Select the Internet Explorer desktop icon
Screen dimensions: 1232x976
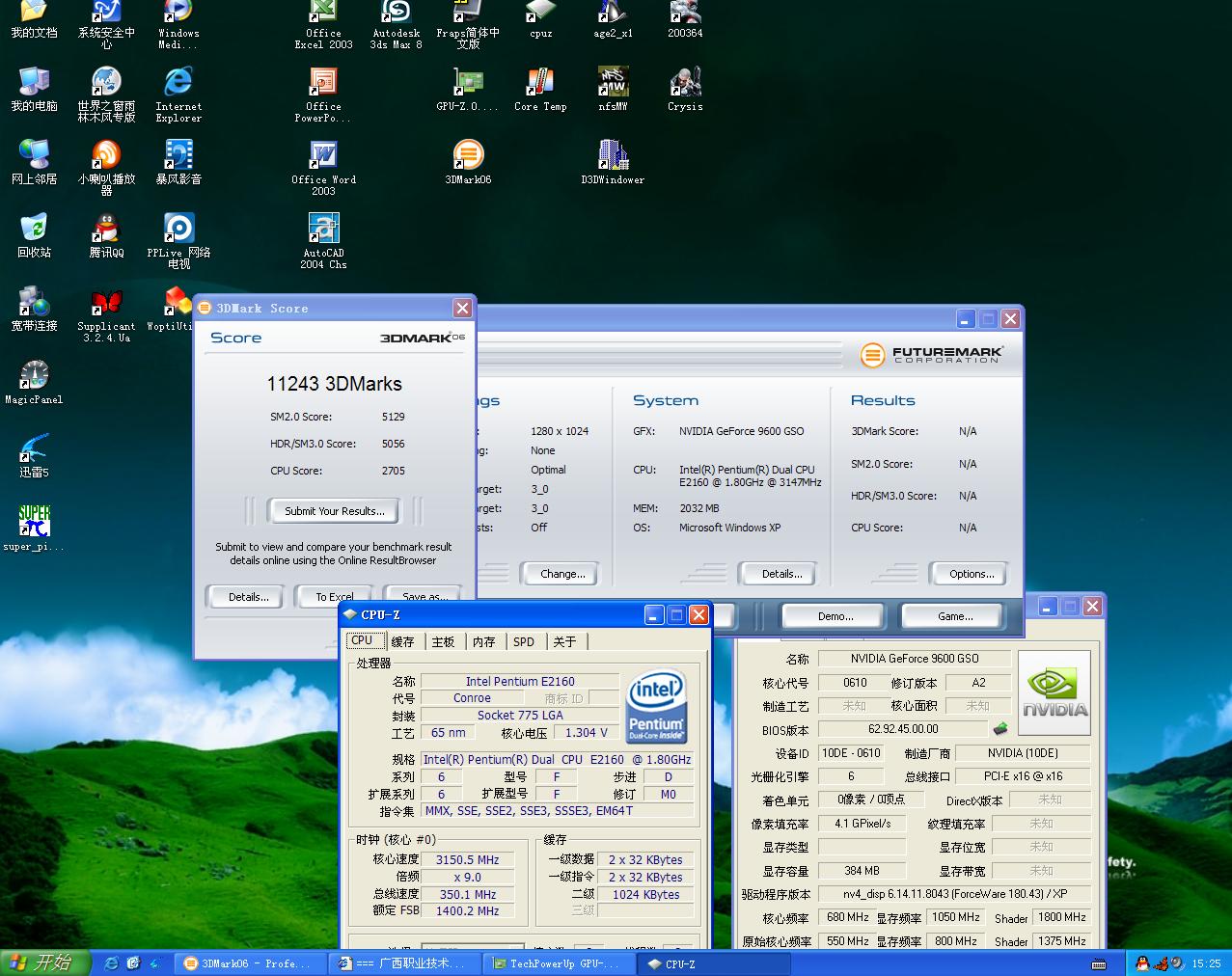178,95
